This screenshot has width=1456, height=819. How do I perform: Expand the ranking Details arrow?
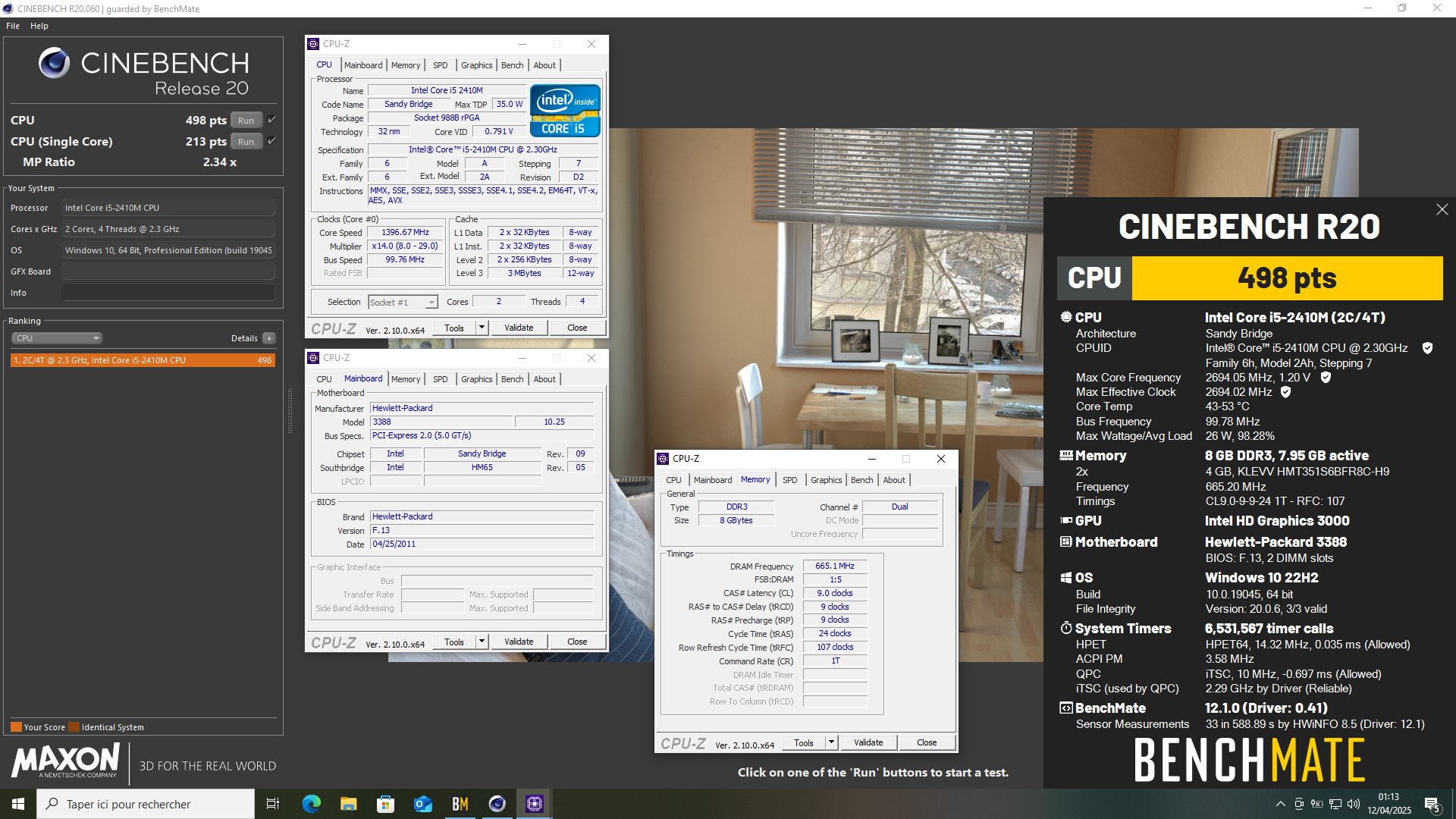coord(269,338)
